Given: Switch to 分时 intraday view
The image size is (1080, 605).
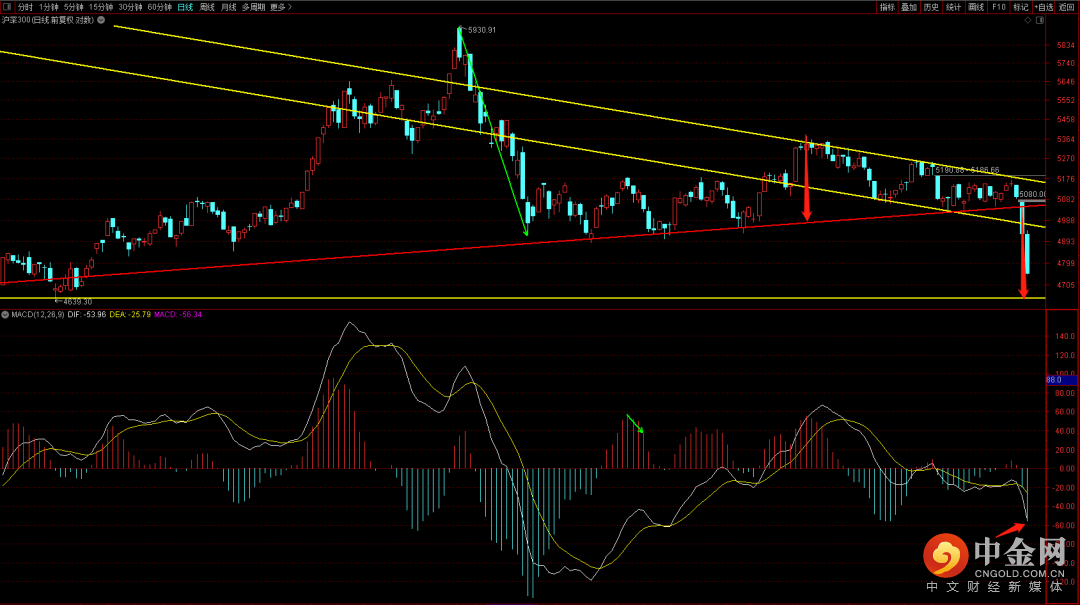Looking at the screenshot, I should point(25,7).
